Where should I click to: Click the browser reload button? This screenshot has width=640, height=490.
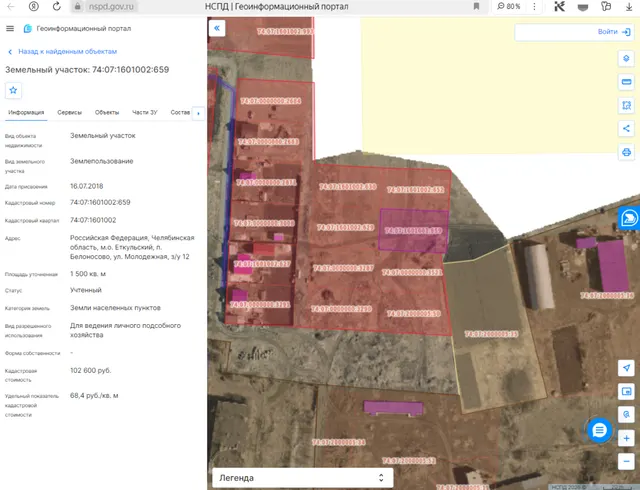56,6
